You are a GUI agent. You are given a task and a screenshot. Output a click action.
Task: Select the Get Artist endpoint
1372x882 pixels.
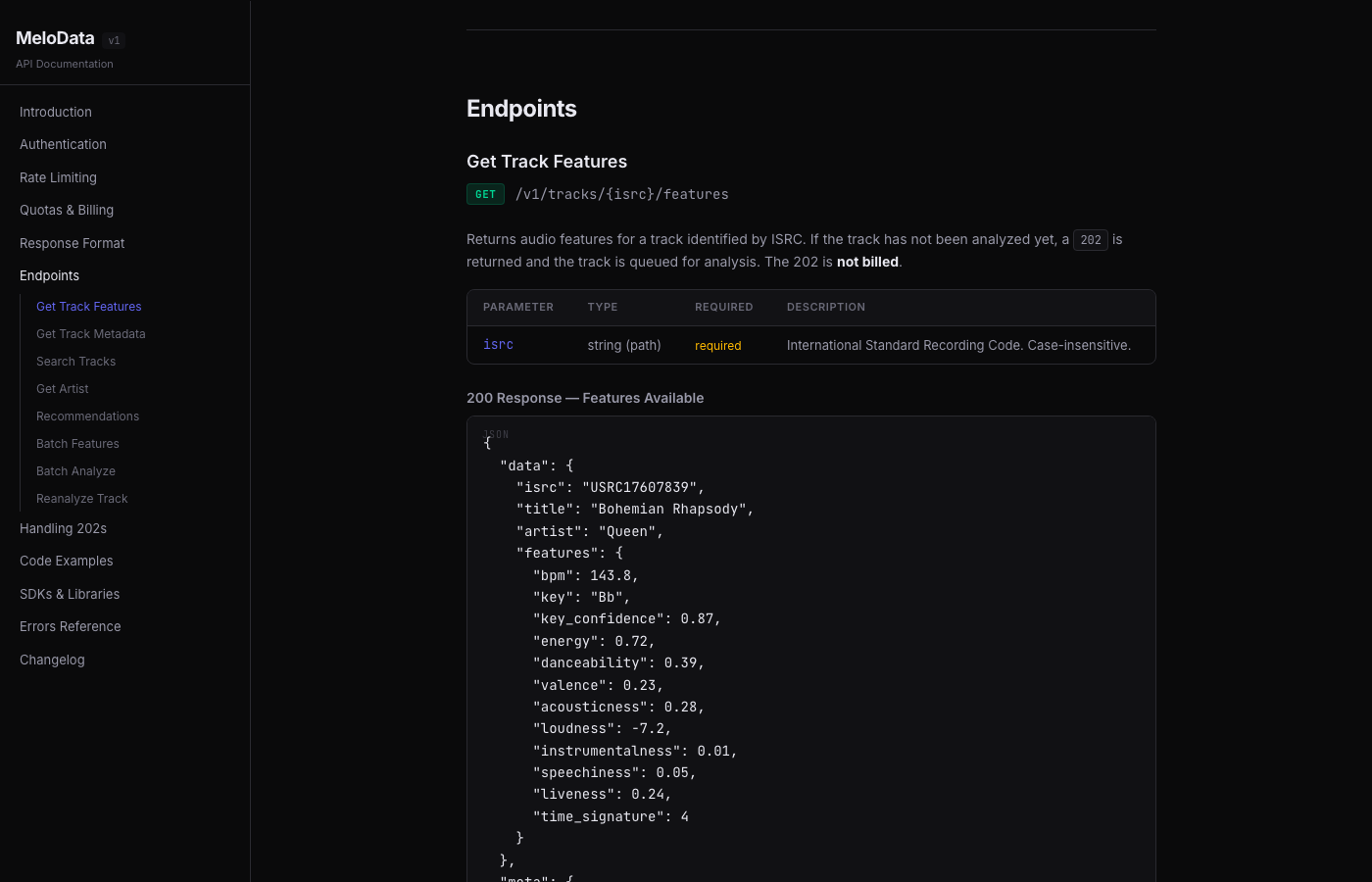coord(62,388)
